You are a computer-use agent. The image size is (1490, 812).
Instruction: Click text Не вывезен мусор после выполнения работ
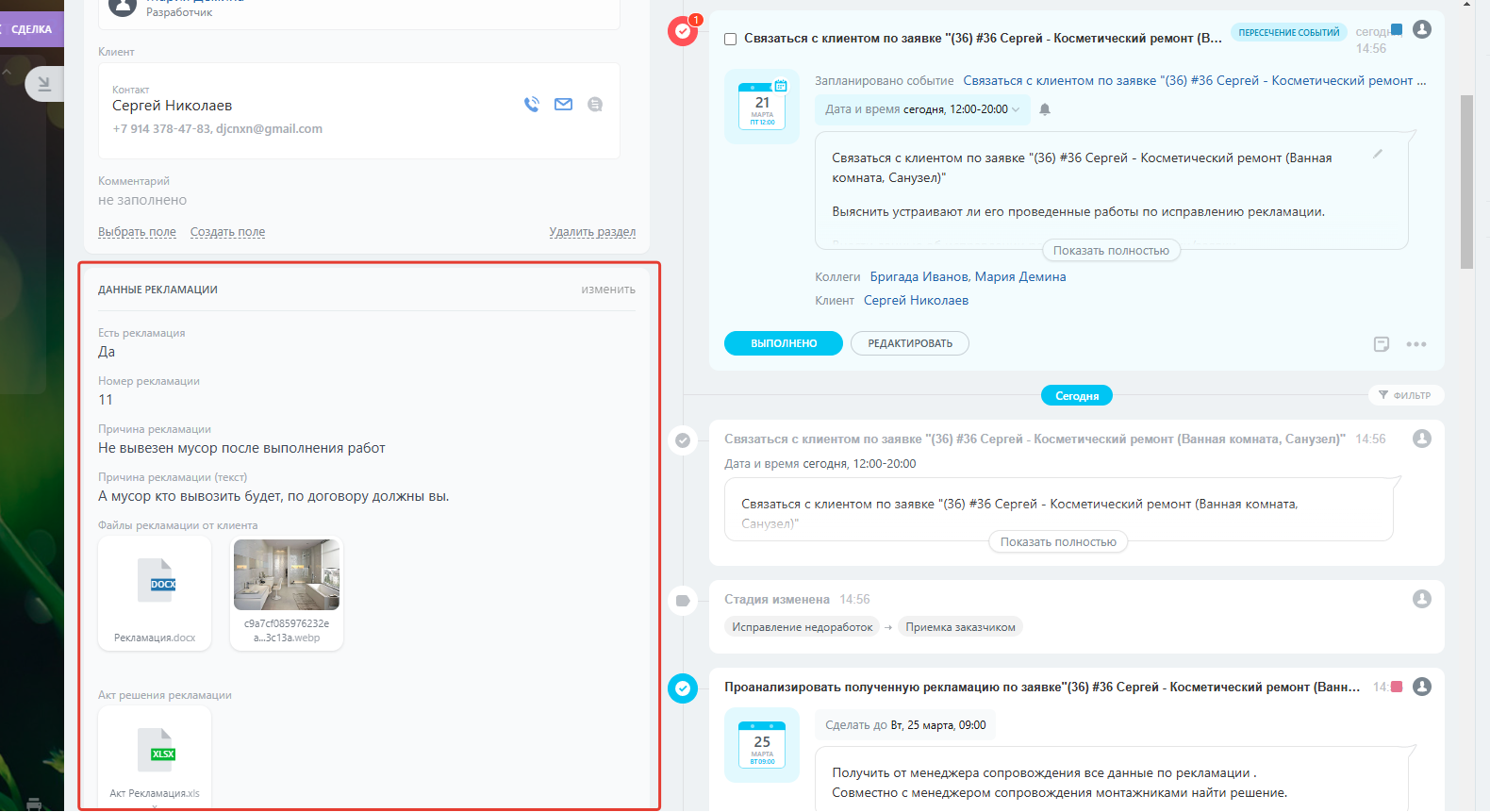(x=241, y=448)
